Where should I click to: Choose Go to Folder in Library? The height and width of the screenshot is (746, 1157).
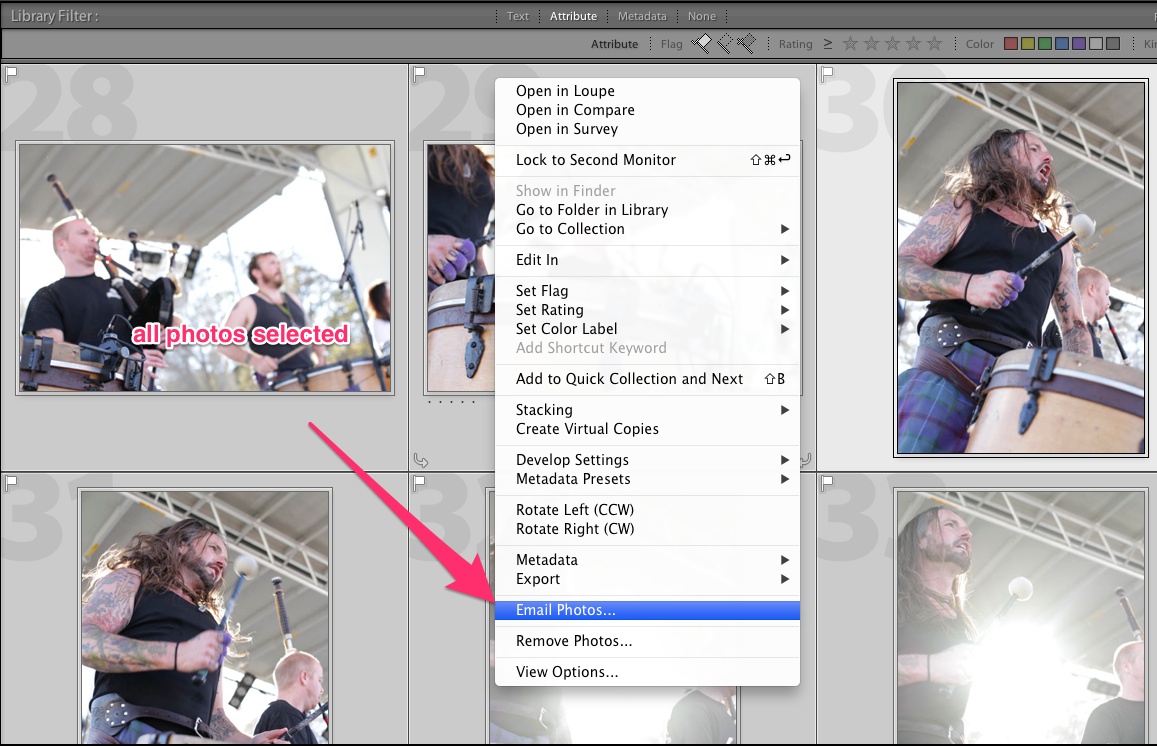click(x=647, y=210)
